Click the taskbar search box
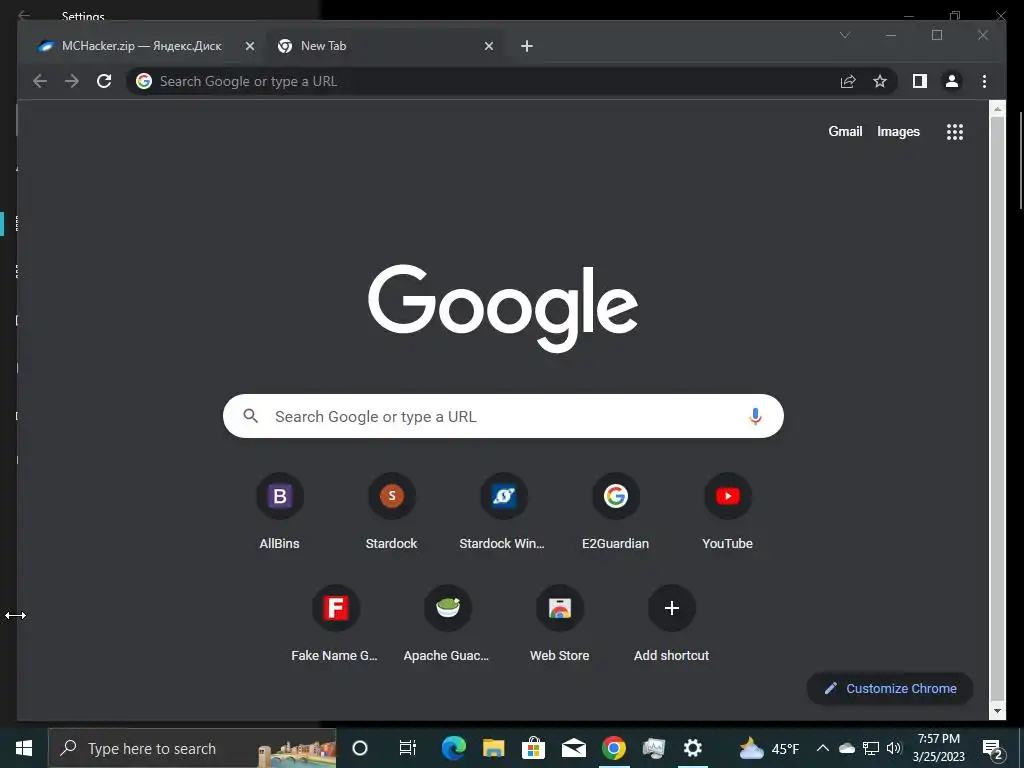This screenshot has width=1024, height=768. pos(193,748)
